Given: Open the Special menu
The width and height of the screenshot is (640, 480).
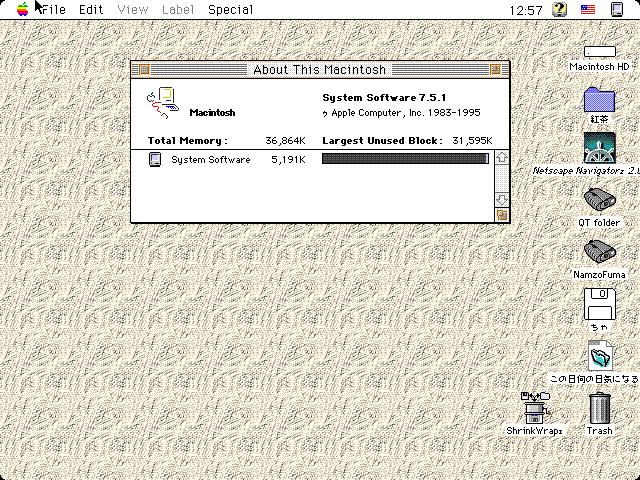Looking at the screenshot, I should [231, 9].
